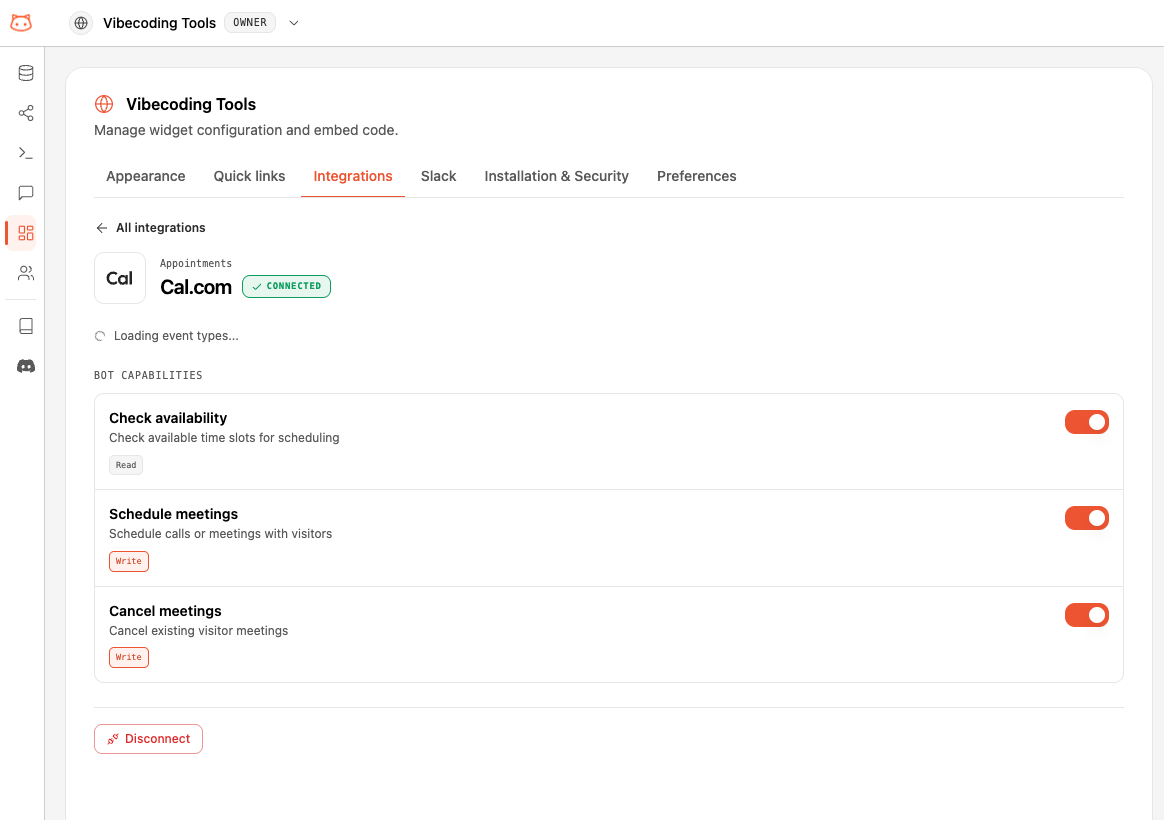Switch to the Appearance tab
This screenshot has height=820, width=1164.
click(x=146, y=177)
